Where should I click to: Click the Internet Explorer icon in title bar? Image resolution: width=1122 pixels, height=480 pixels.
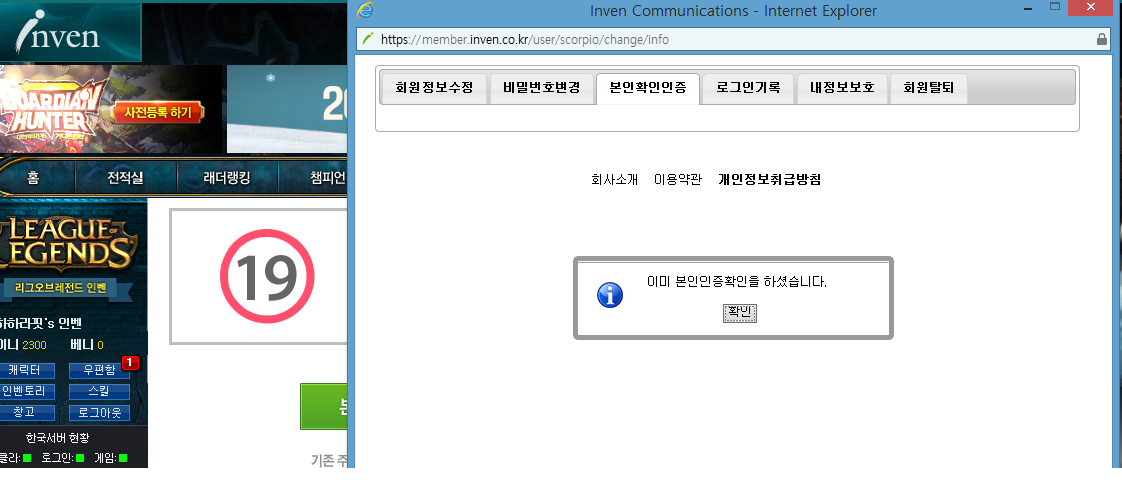pos(365,11)
